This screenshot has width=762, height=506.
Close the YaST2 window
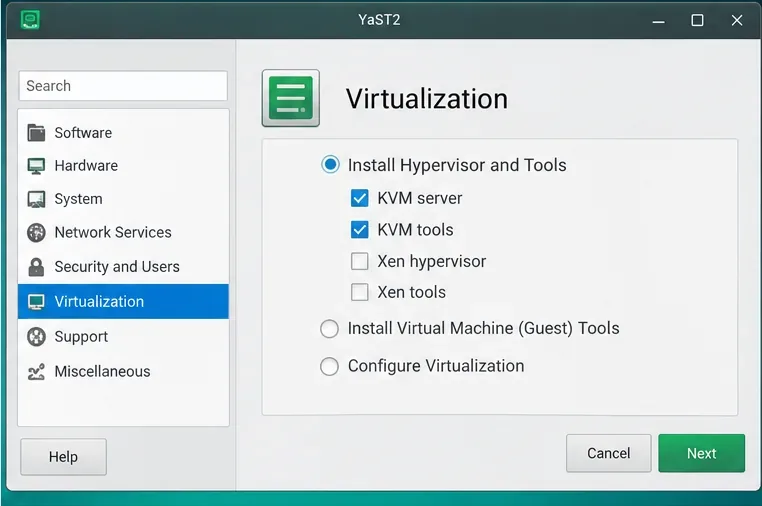click(737, 20)
